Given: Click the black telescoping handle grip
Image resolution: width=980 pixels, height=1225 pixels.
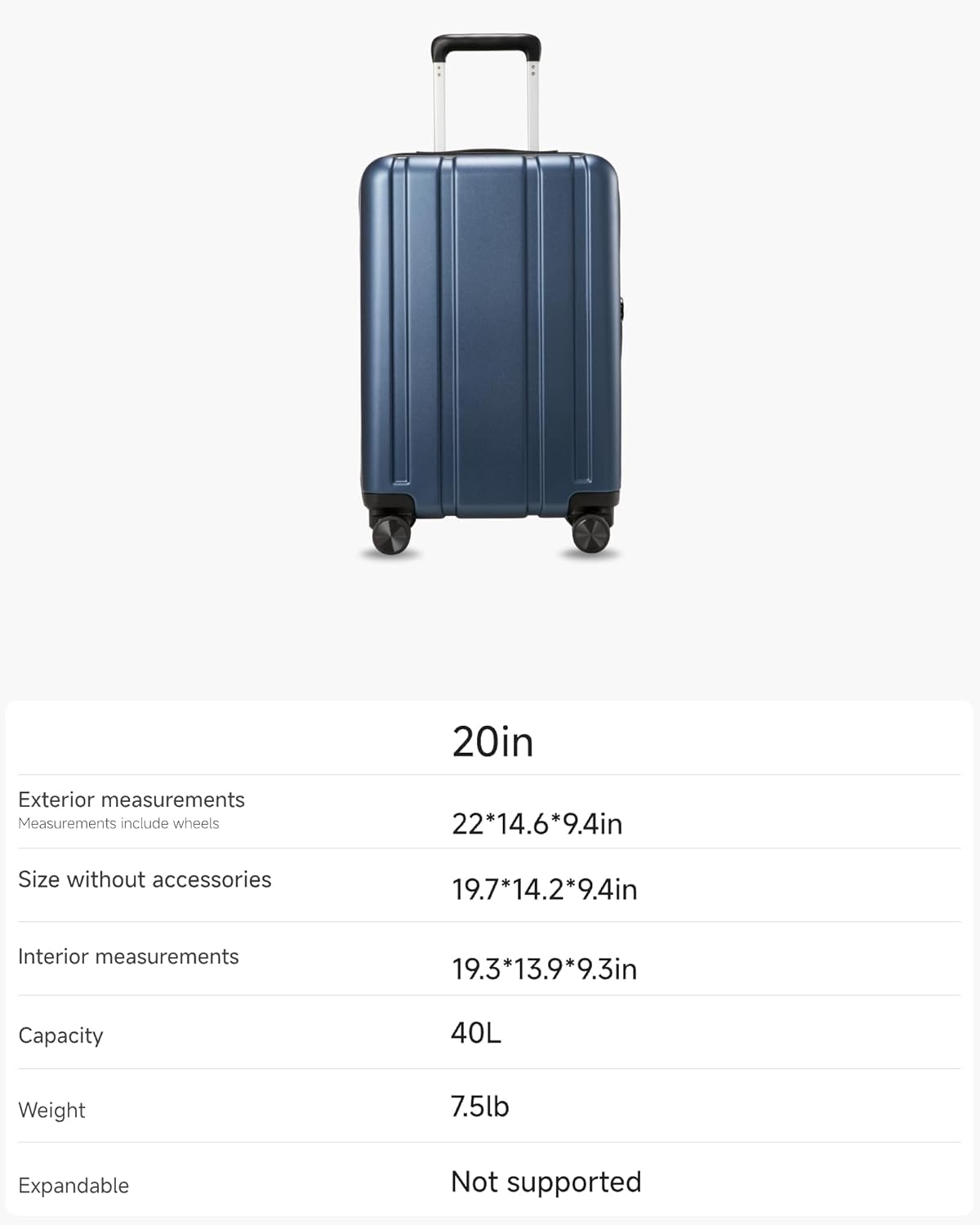Looking at the screenshot, I should tap(486, 44).
